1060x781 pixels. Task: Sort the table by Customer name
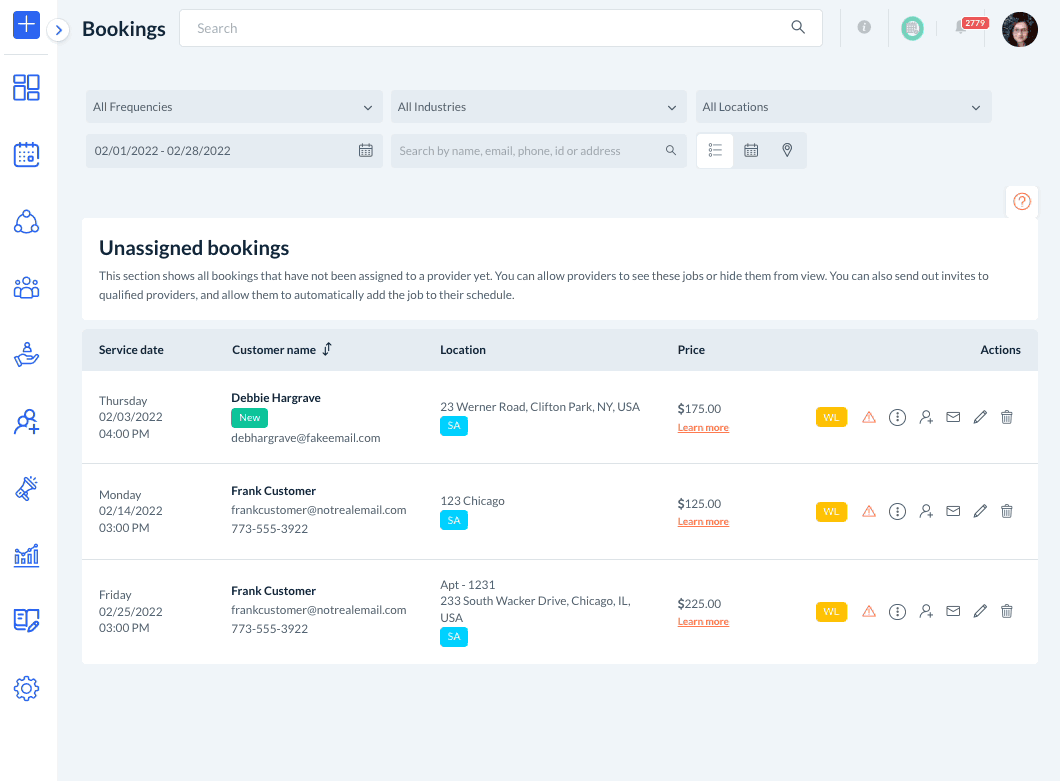327,349
